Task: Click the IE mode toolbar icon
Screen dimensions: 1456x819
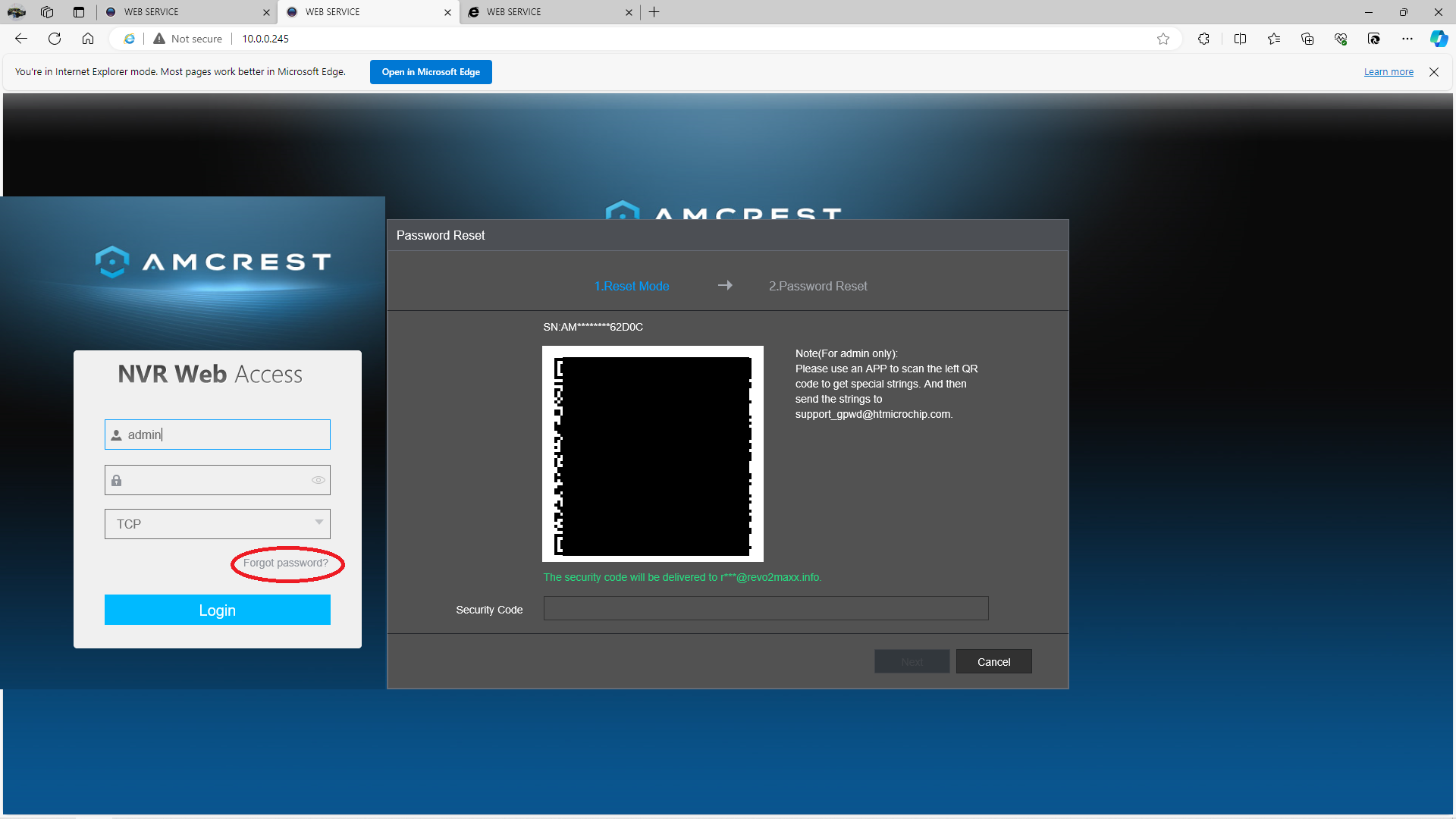Action: pos(1374,39)
